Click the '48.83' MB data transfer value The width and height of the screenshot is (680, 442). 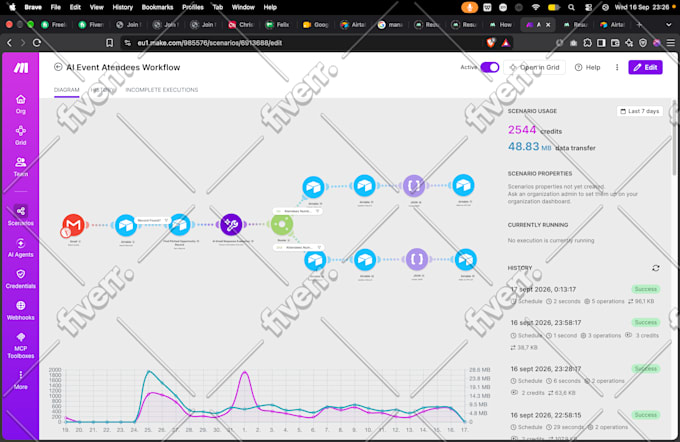tap(523, 147)
